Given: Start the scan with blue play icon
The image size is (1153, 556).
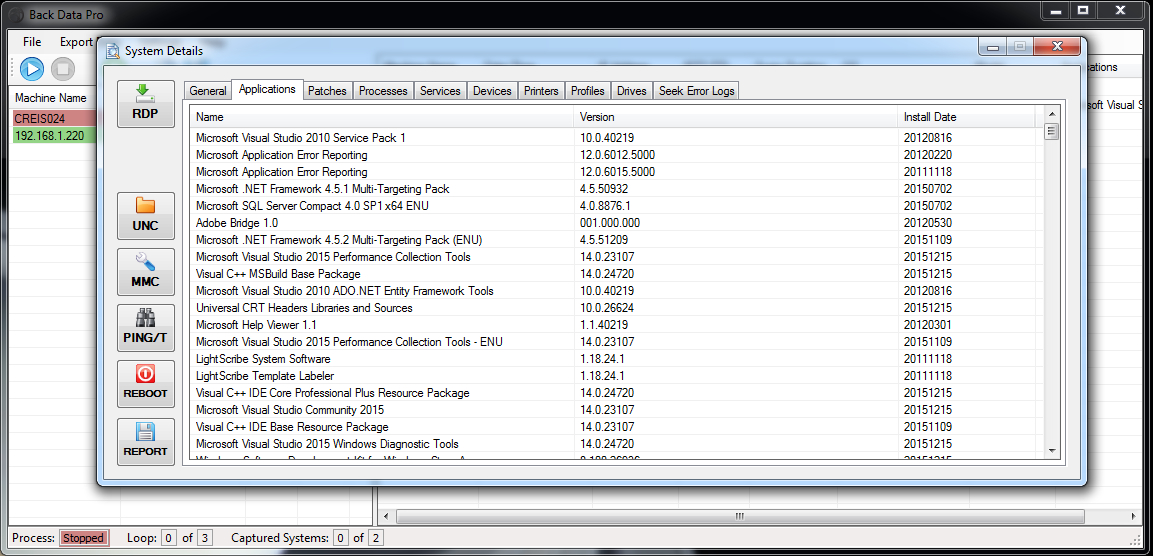Looking at the screenshot, I should [32, 69].
